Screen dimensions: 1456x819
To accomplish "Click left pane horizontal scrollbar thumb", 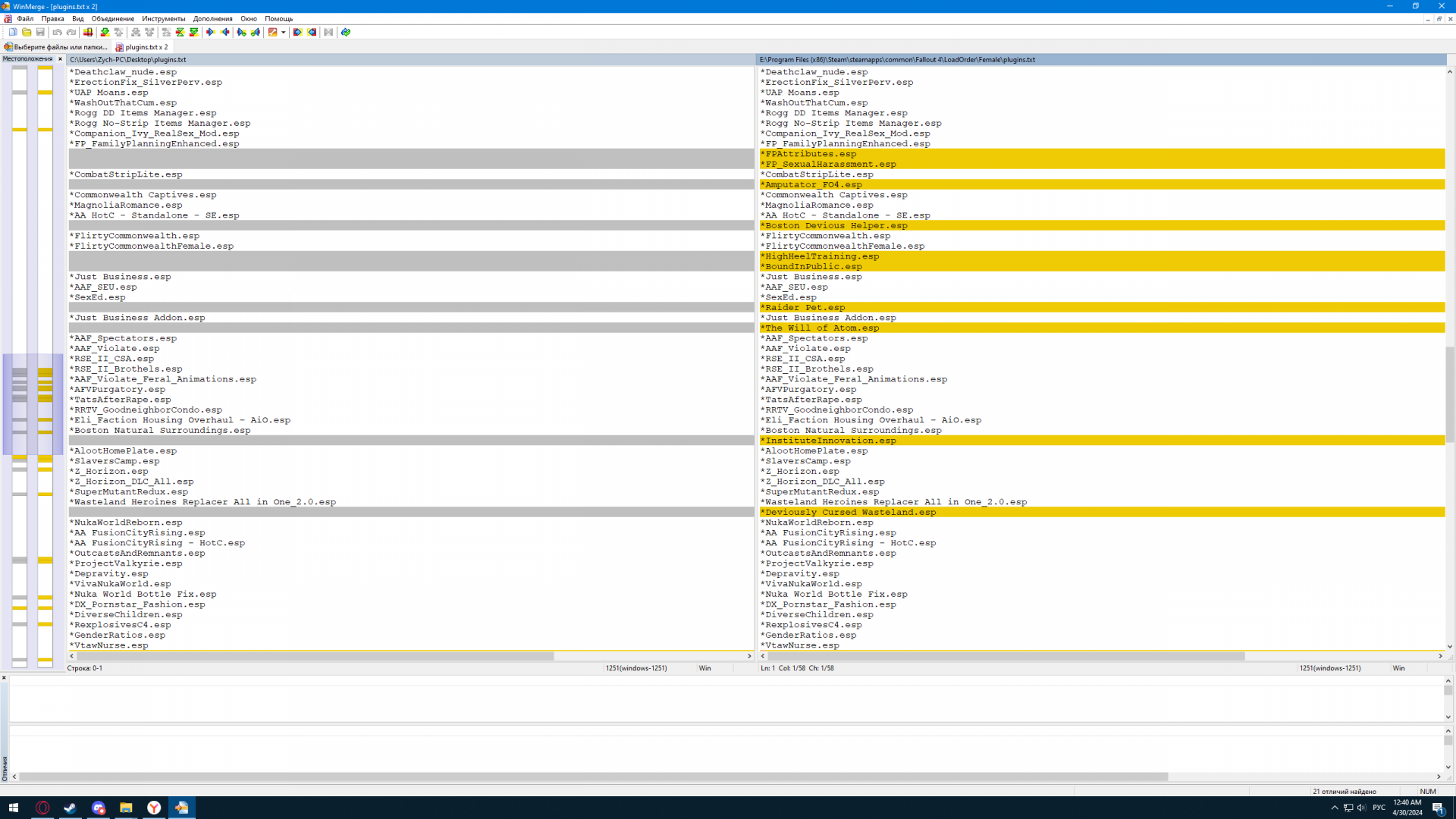I will [315, 656].
